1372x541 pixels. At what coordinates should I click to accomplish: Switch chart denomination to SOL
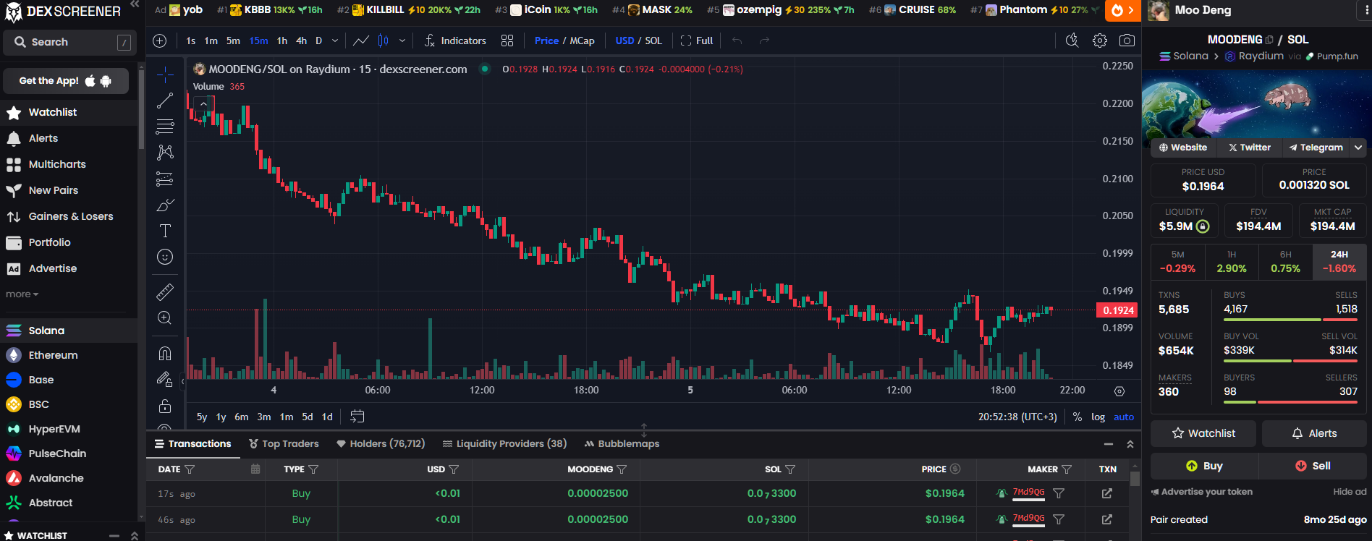point(653,41)
